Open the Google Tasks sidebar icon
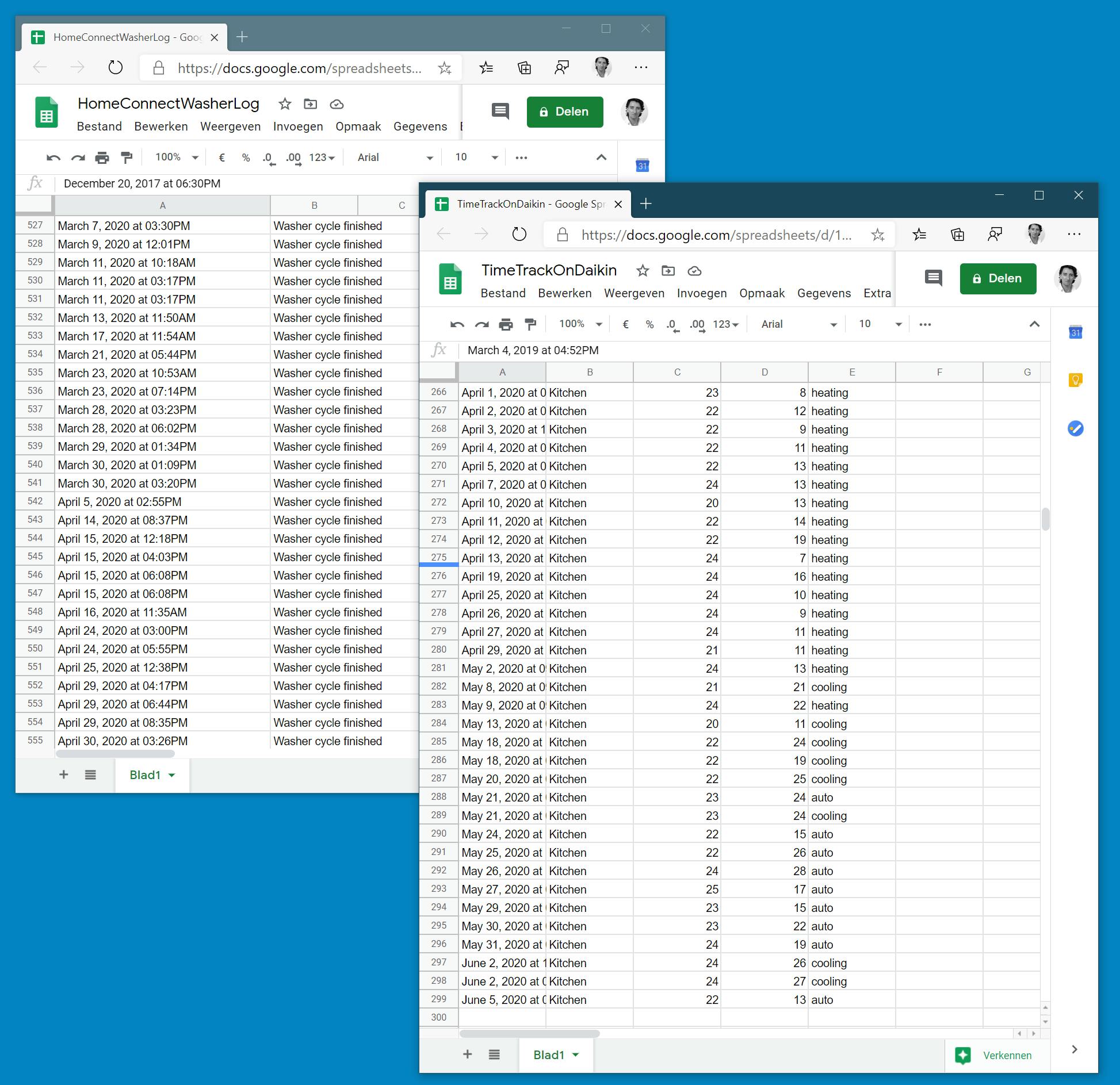Screen dimensions: 1120x1085 [x=1075, y=428]
